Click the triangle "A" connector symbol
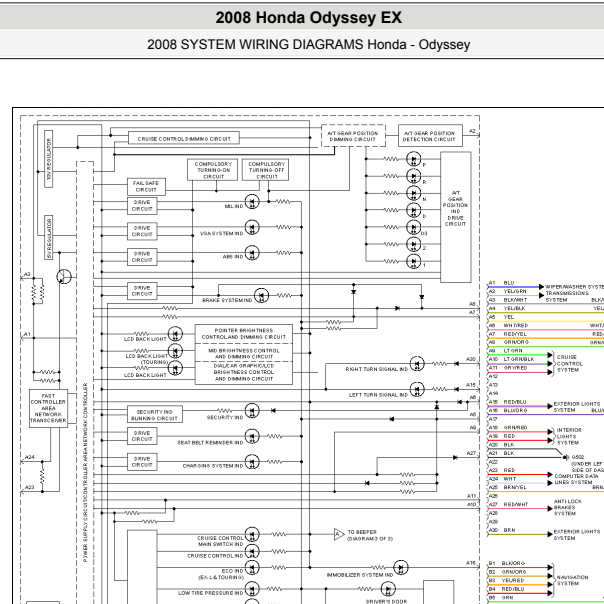 coord(339,534)
